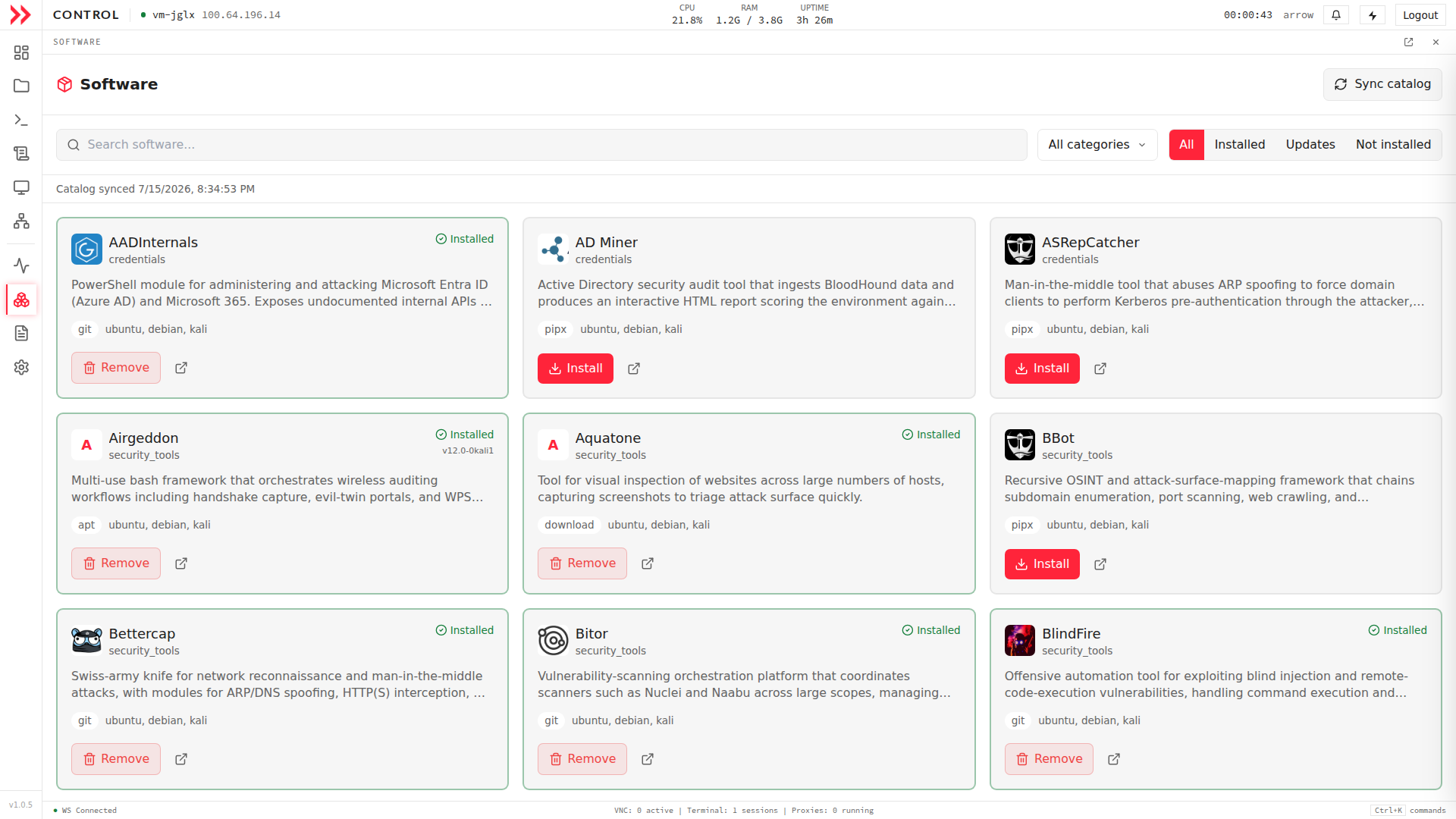Click the Catalog synced timestamp text
1456x819 pixels.
[x=155, y=189]
